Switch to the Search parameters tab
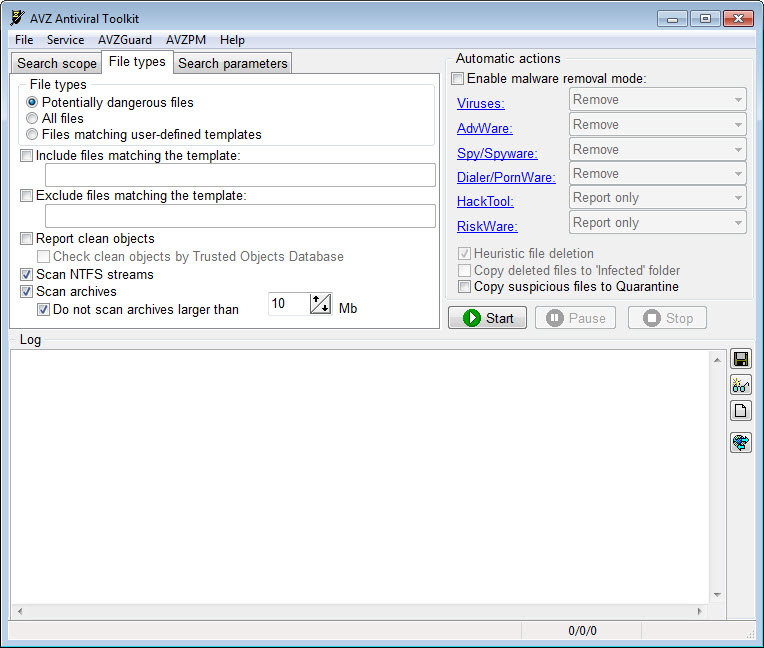764x648 pixels. pyautogui.click(x=232, y=63)
